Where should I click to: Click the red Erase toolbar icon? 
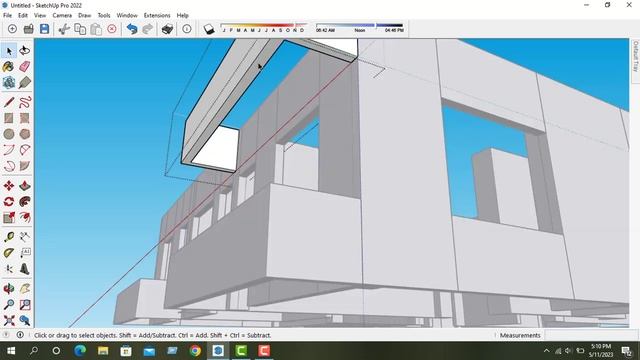[x=112, y=29]
